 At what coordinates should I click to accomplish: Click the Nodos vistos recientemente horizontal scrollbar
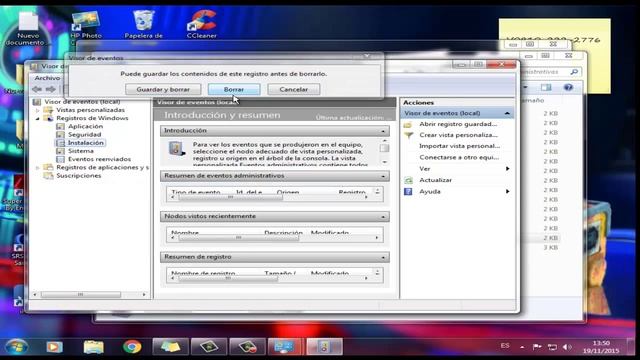[x=274, y=238]
